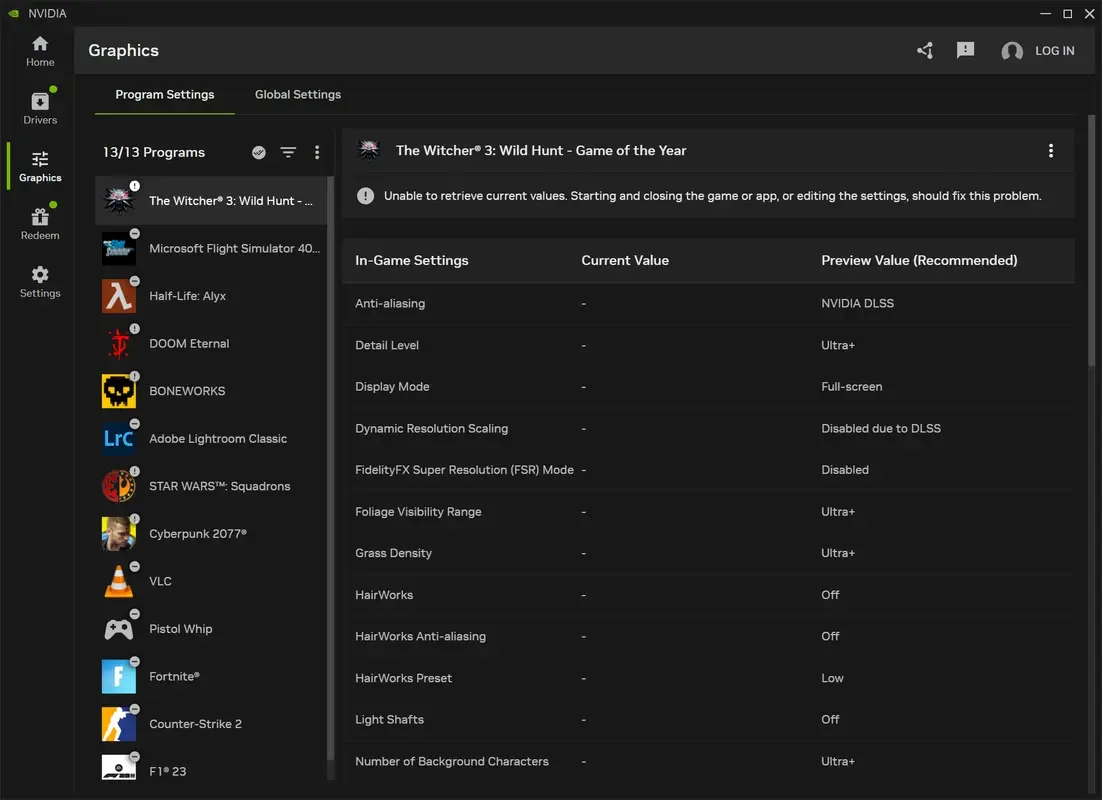Viewport: 1102px width, 800px height.
Task: Select the DOOM Eternal game thumbnail
Action: [x=118, y=343]
